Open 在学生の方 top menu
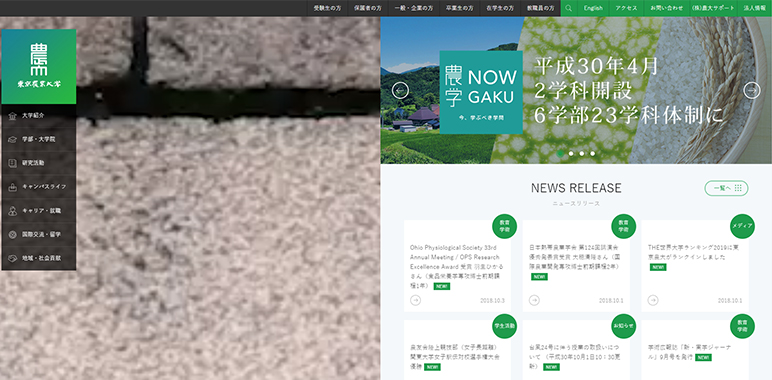 click(500, 8)
